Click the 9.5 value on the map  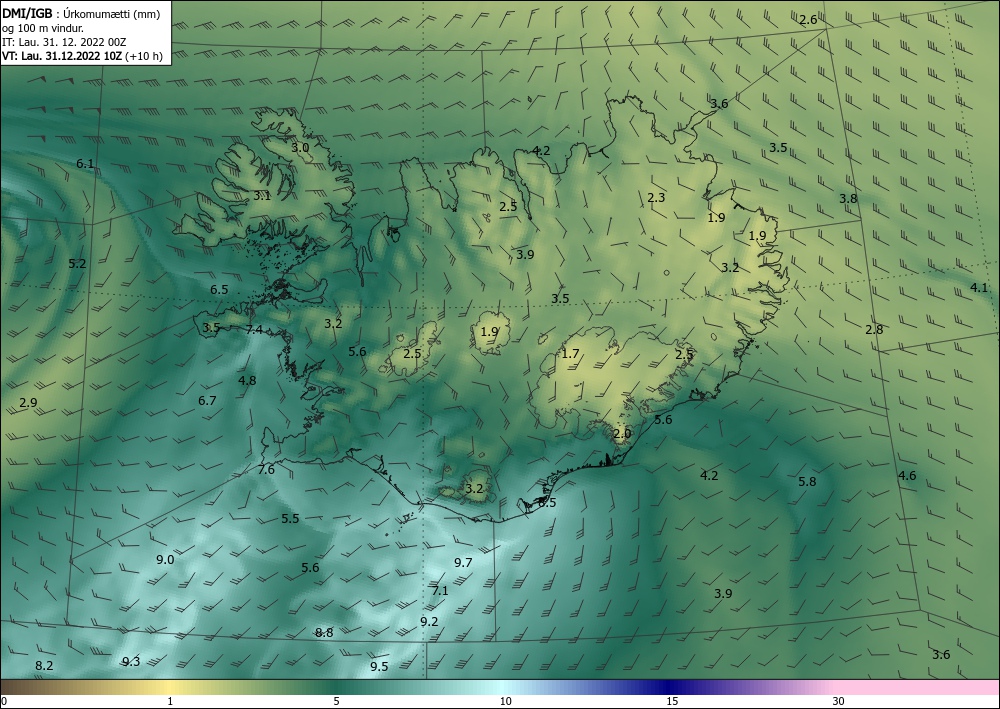tap(379, 667)
